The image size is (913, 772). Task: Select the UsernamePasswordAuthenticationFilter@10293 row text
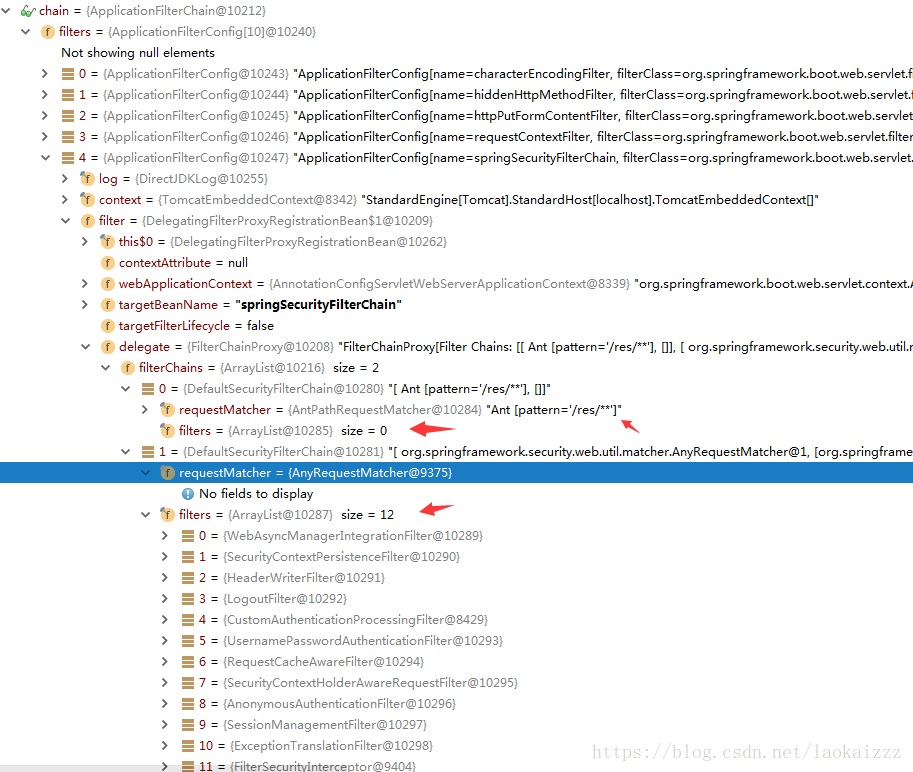pyautogui.click(x=351, y=640)
